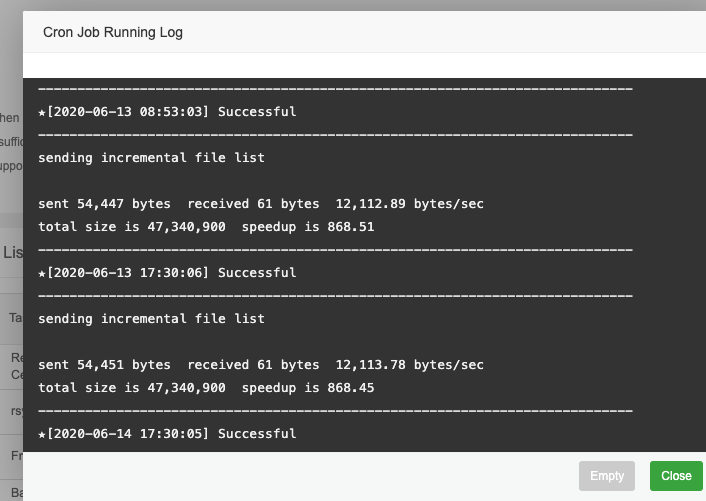Click the Cron Job Running Log title
Image resolution: width=706 pixels, height=501 pixels.
(x=113, y=32)
